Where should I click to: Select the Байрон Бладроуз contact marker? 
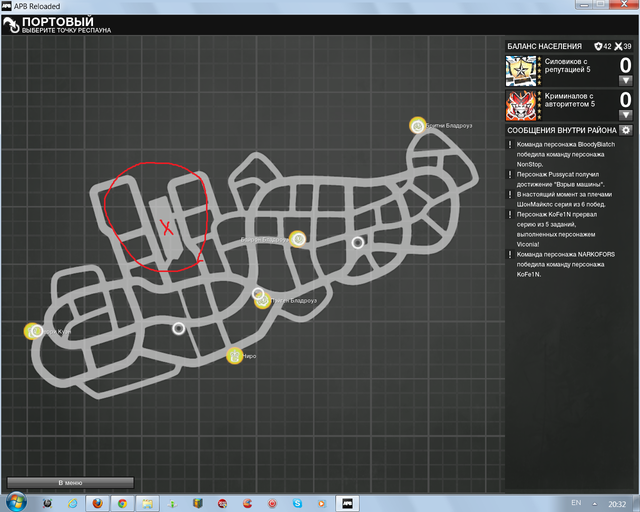[x=298, y=239]
